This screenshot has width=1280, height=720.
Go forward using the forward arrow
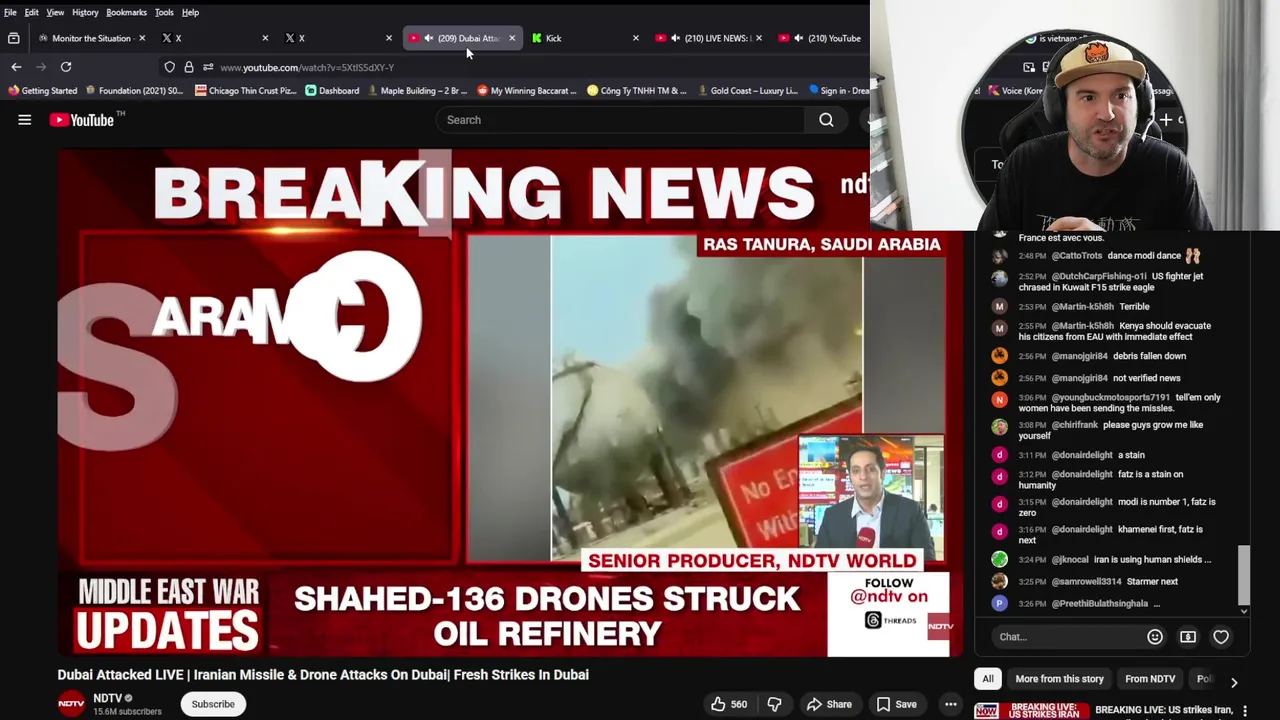coord(41,67)
